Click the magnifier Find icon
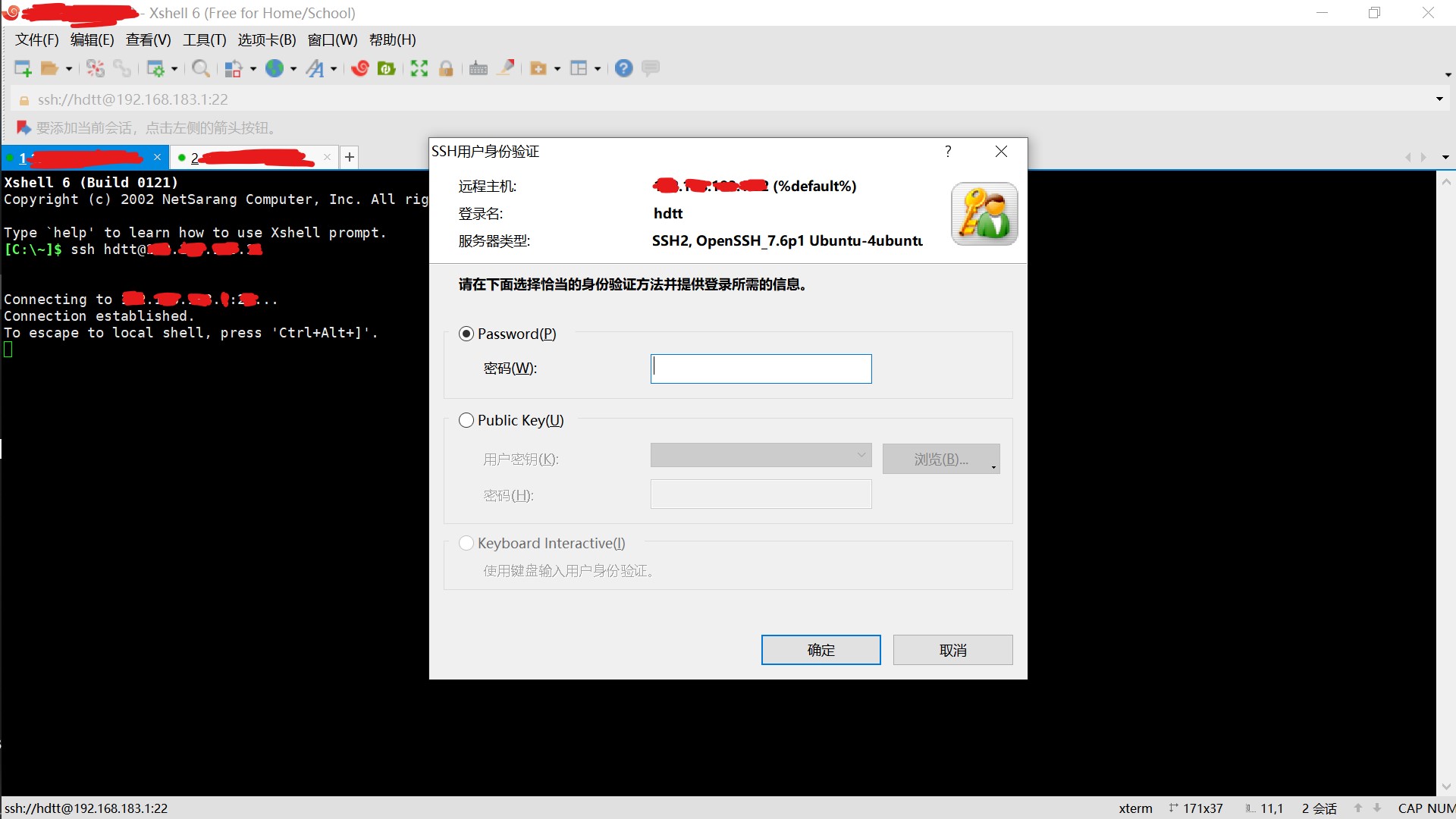Viewport: 1456px width, 819px height. point(201,68)
